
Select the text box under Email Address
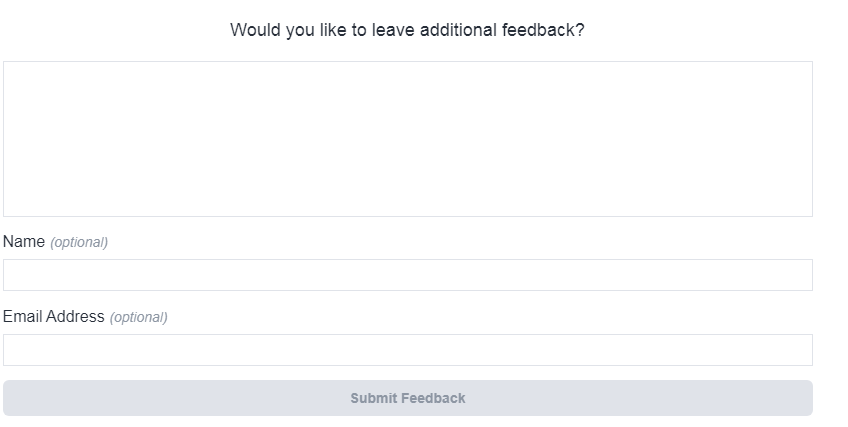point(407,350)
